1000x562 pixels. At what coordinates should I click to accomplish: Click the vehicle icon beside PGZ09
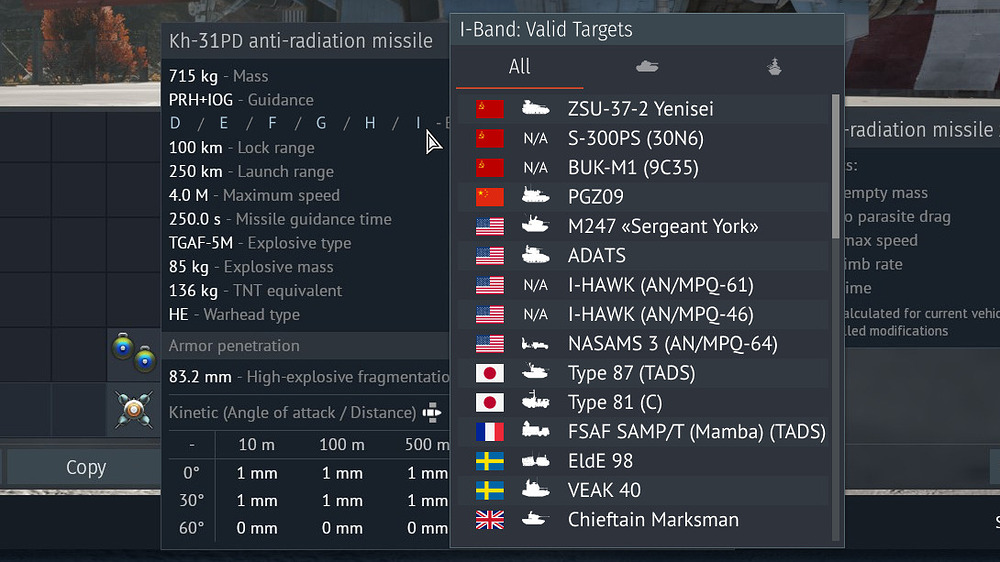coord(535,196)
